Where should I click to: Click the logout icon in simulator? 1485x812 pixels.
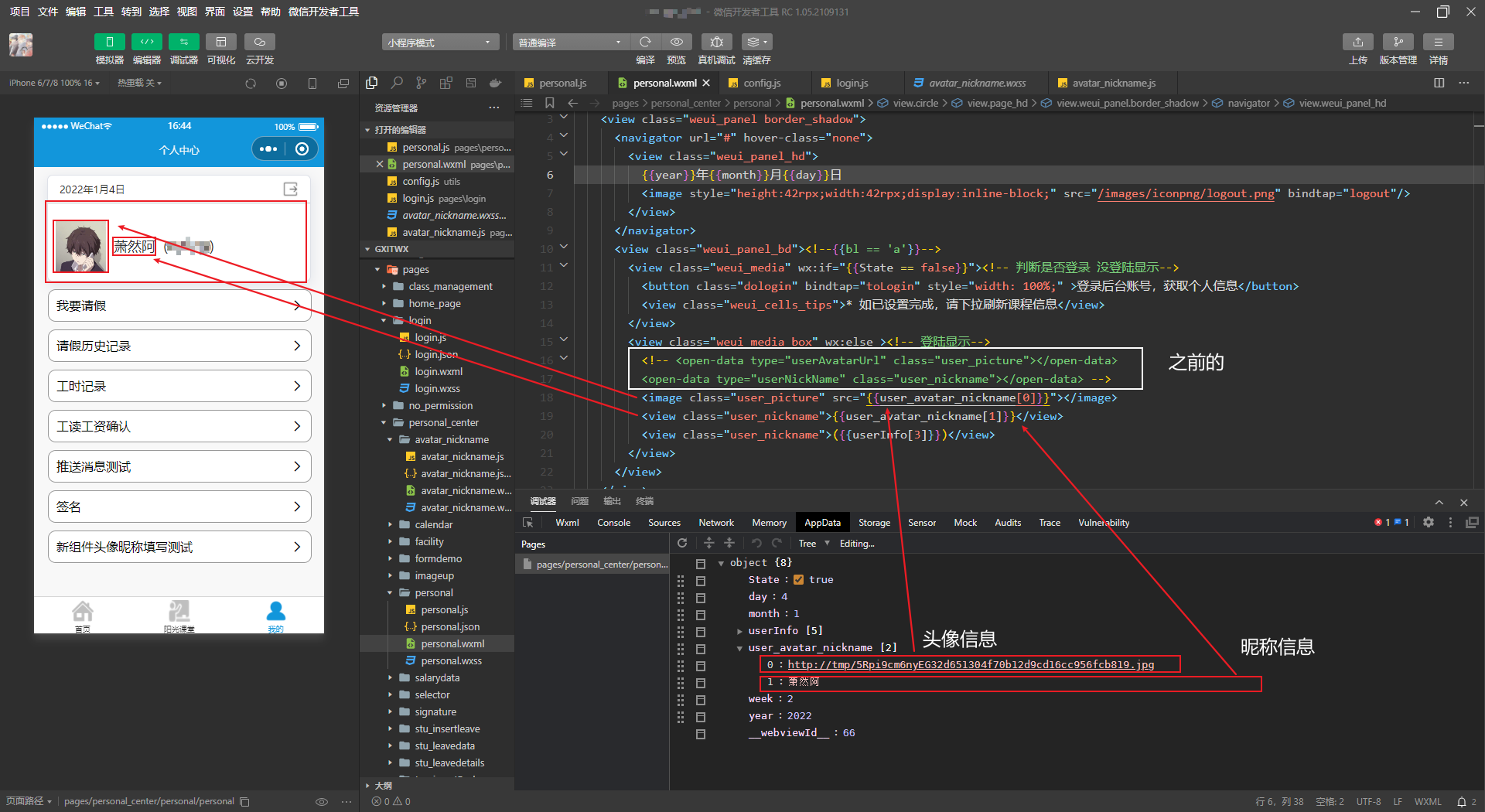(x=291, y=189)
